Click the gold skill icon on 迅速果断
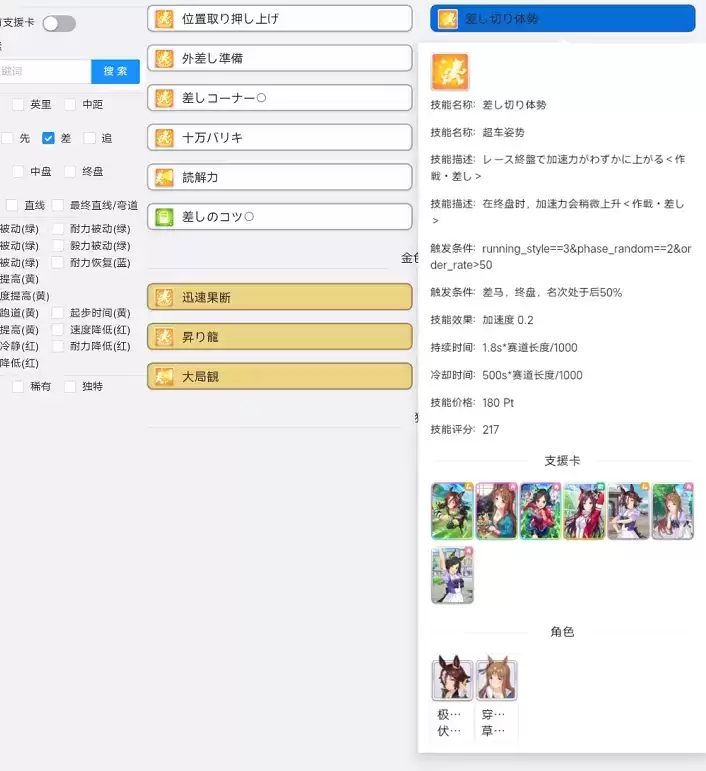 (164, 297)
